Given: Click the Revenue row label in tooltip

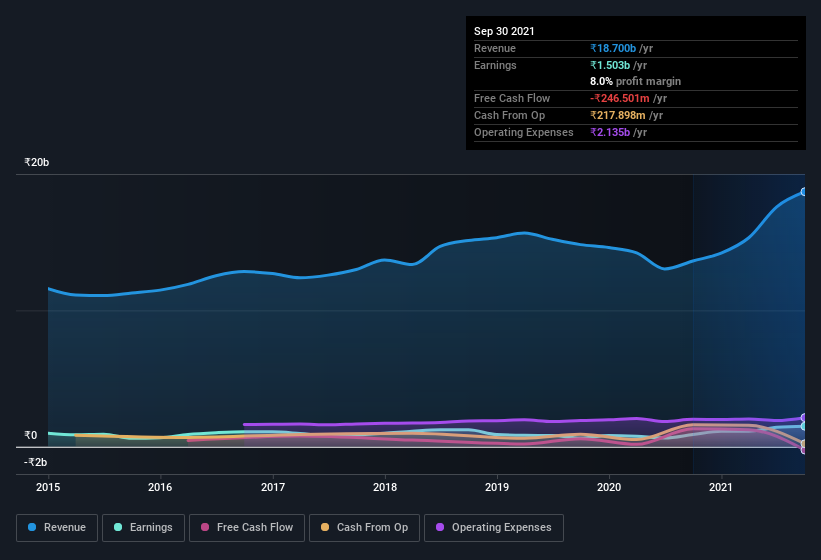Looking at the screenshot, I should coord(495,48).
